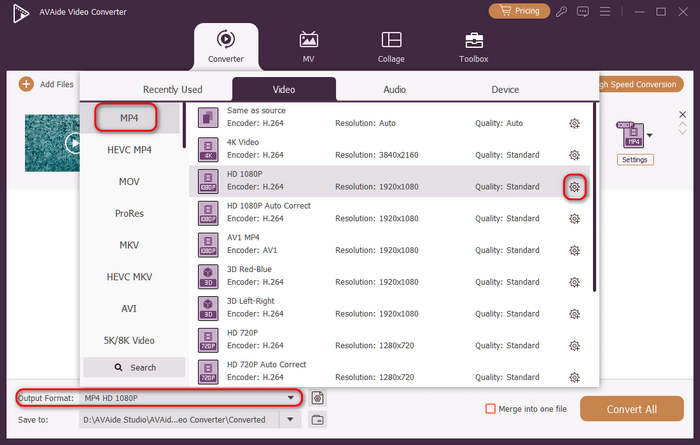Choose ProRes format category
Image resolution: width=700 pixels, height=445 pixels.
[x=129, y=213]
